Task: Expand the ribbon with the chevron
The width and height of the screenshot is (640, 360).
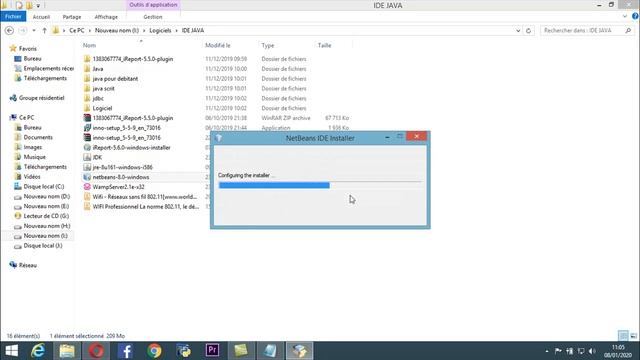Action: [x=625, y=16]
